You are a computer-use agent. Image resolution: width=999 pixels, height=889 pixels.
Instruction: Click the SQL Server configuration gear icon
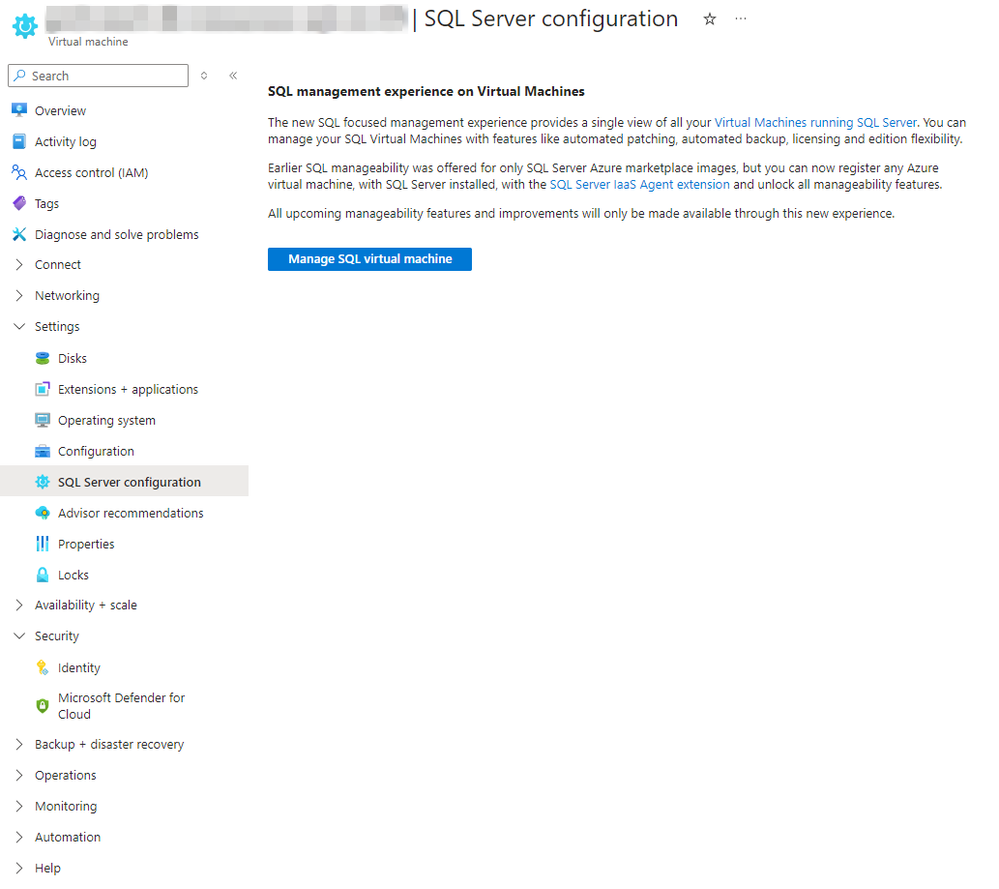click(43, 482)
